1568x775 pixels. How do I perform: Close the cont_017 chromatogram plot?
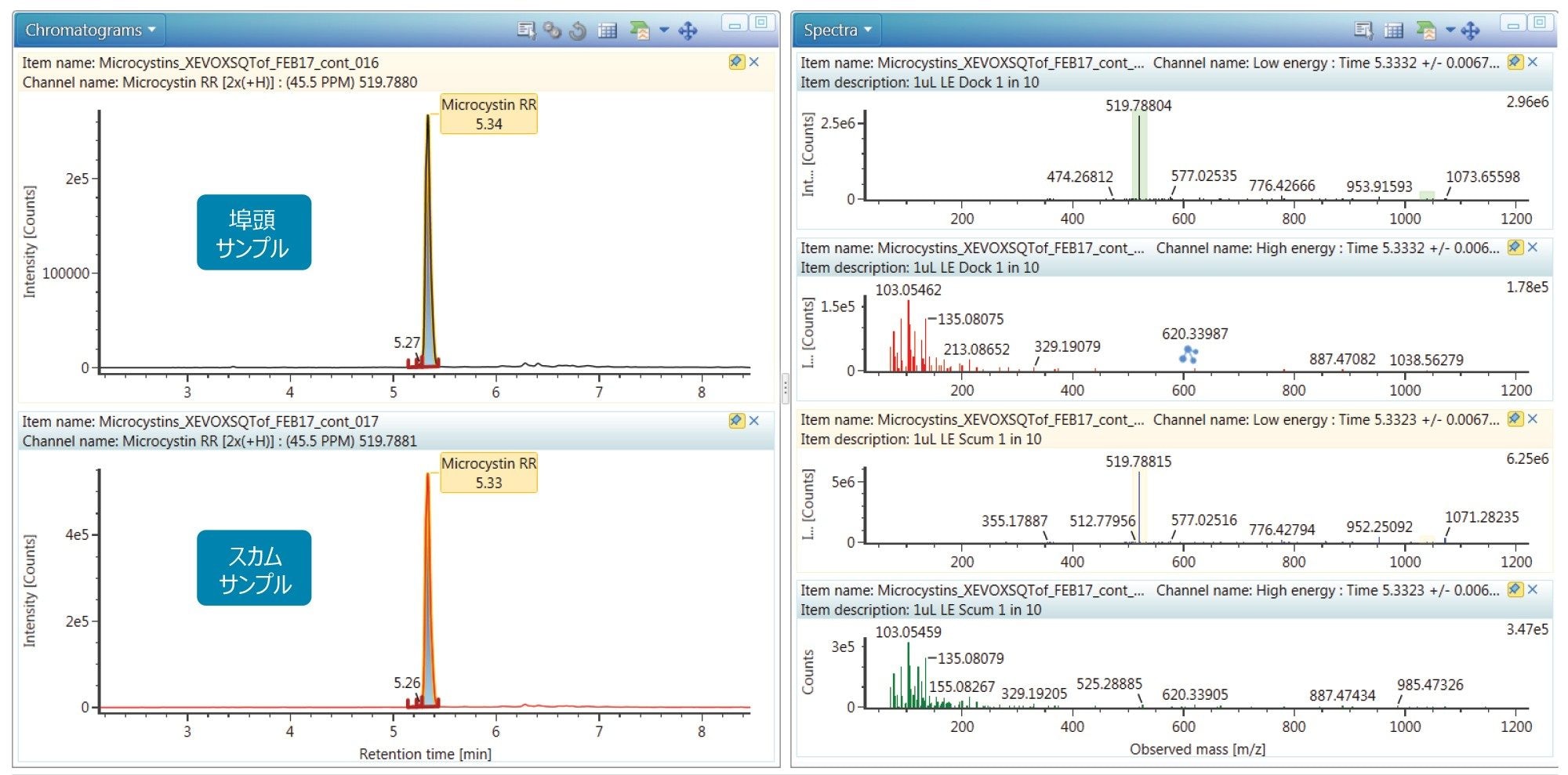[754, 421]
